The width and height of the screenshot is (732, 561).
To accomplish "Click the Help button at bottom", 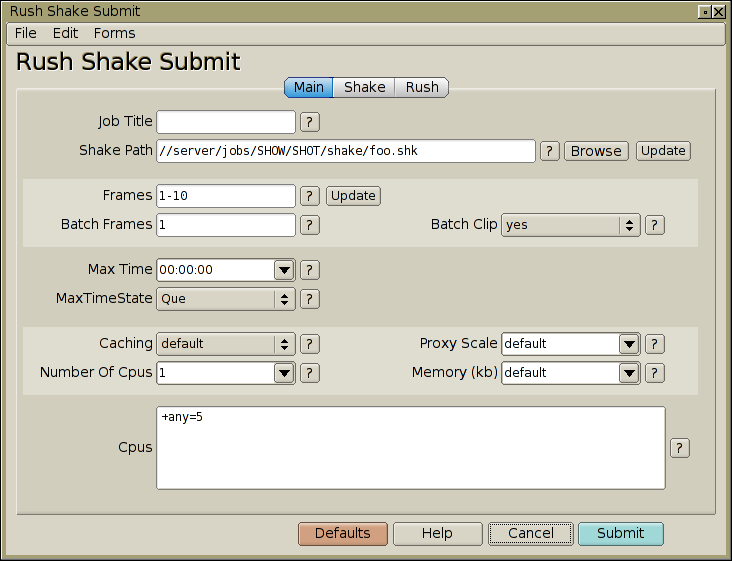I will 437,533.
